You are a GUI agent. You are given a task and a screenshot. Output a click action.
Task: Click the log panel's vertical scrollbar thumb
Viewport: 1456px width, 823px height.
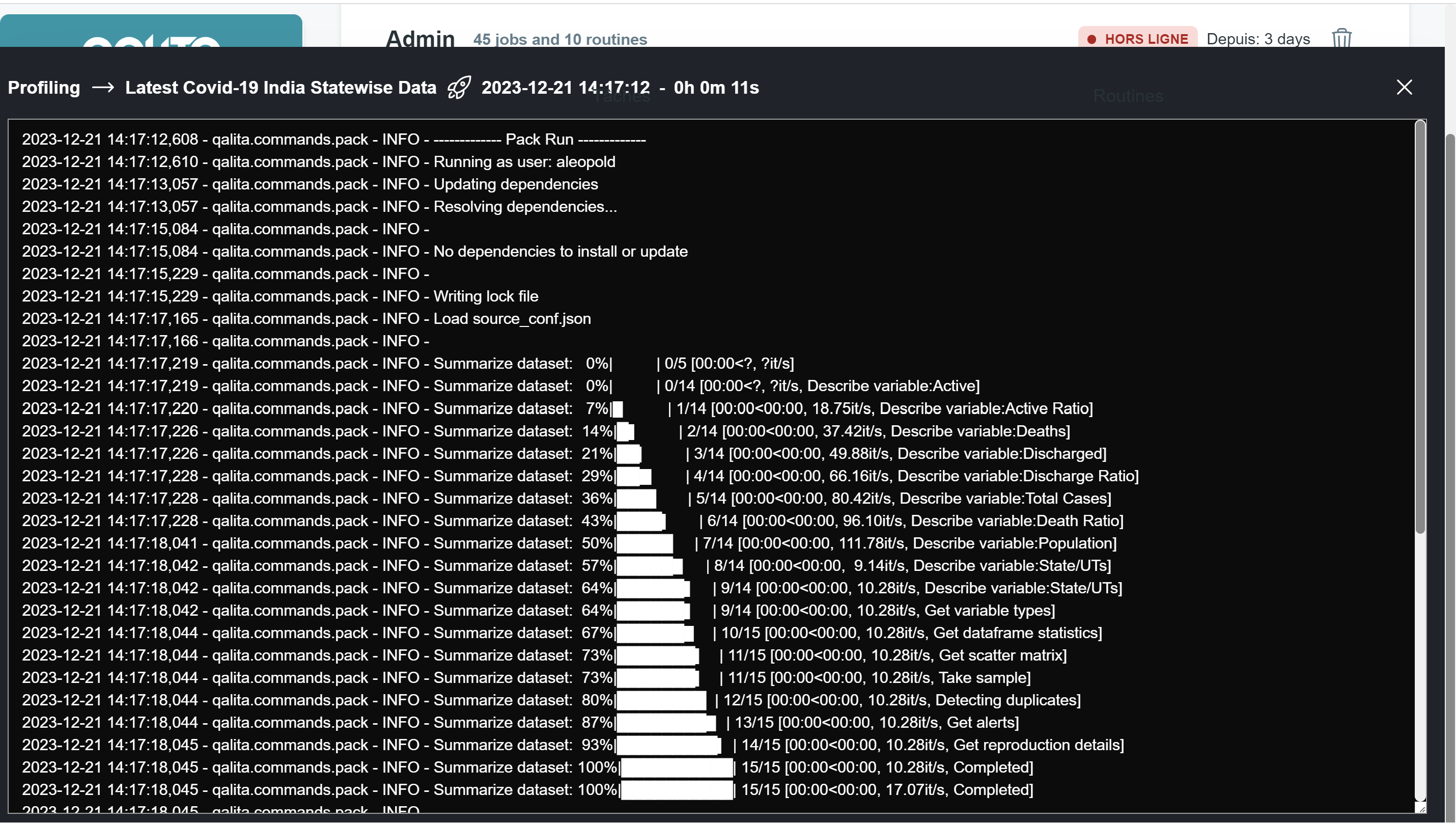pyautogui.click(x=1420, y=328)
